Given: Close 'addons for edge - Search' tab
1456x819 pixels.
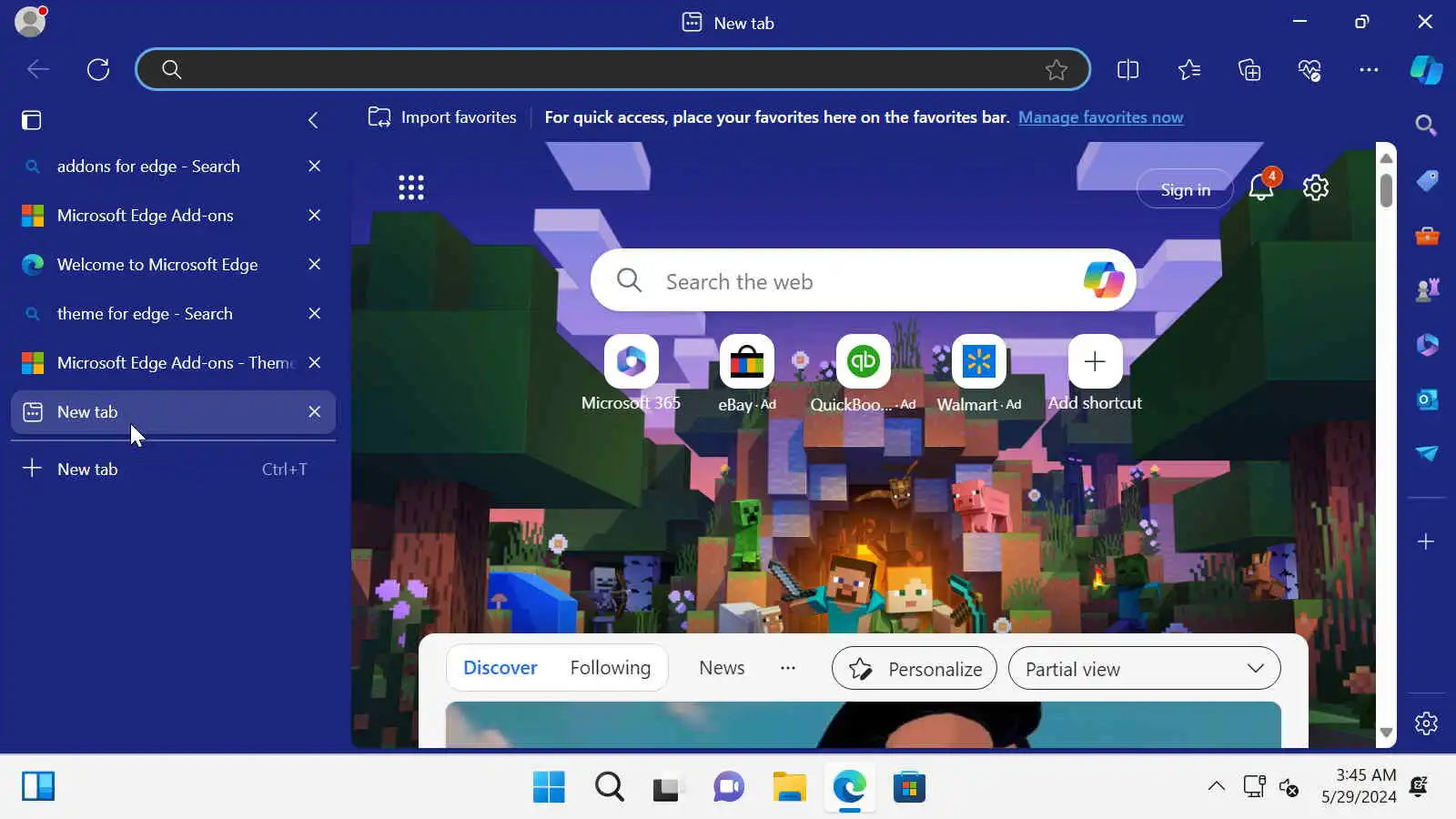Looking at the screenshot, I should (x=314, y=167).
